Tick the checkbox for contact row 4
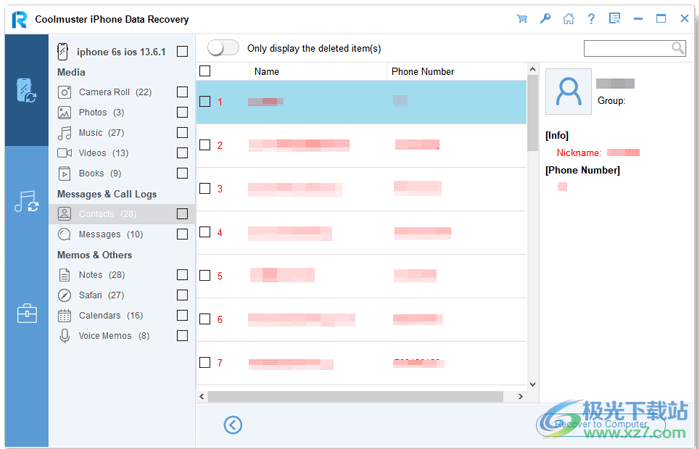The height and width of the screenshot is (449, 699). click(x=205, y=232)
